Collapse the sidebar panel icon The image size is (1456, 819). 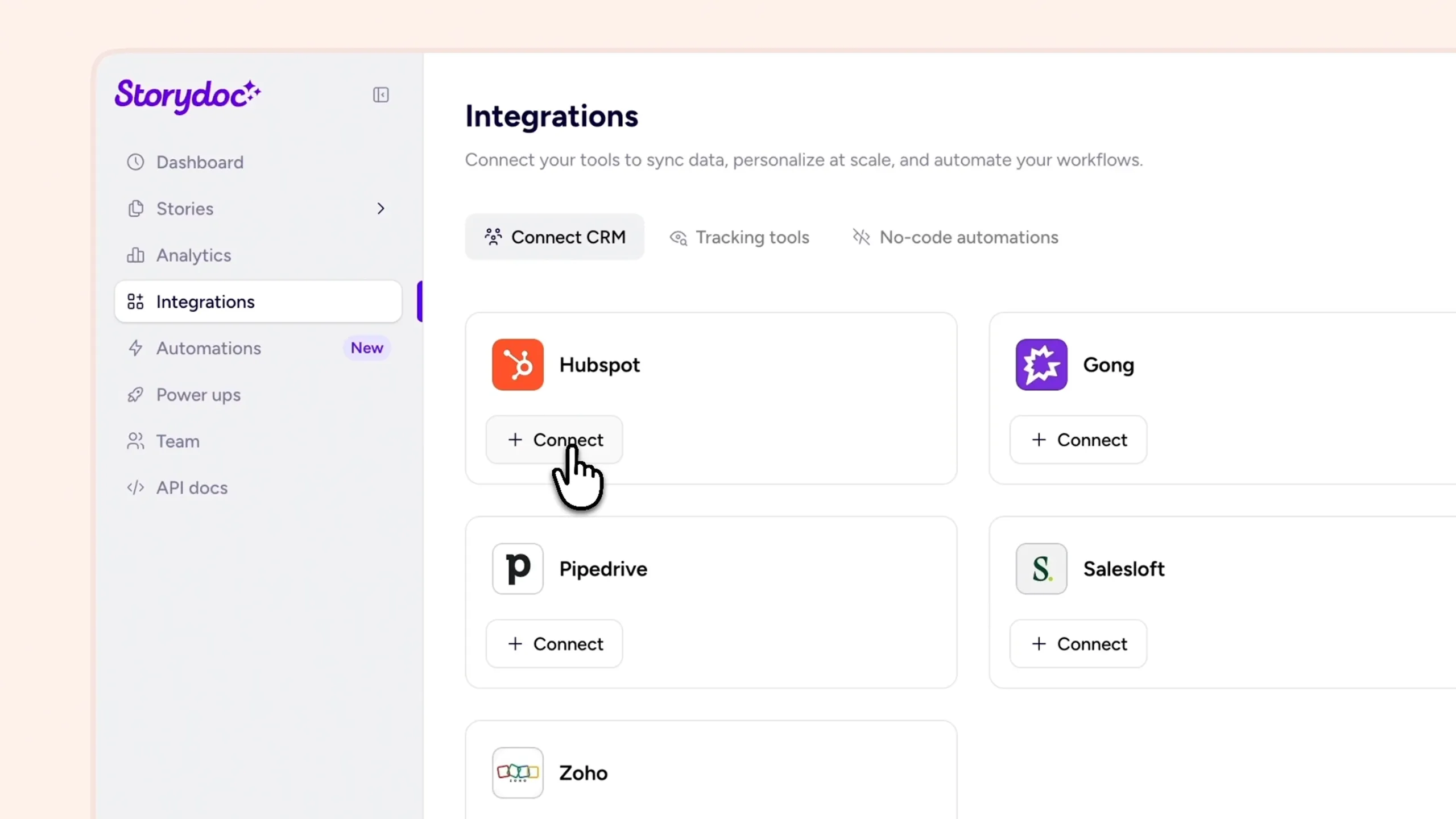pos(380,94)
